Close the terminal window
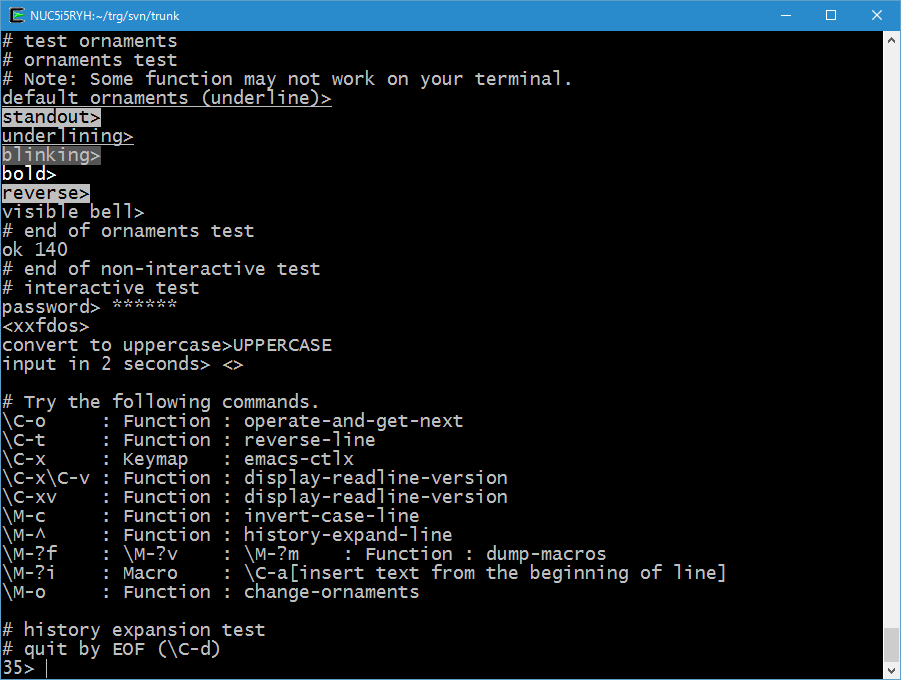This screenshot has width=901, height=680. click(x=877, y=15)
